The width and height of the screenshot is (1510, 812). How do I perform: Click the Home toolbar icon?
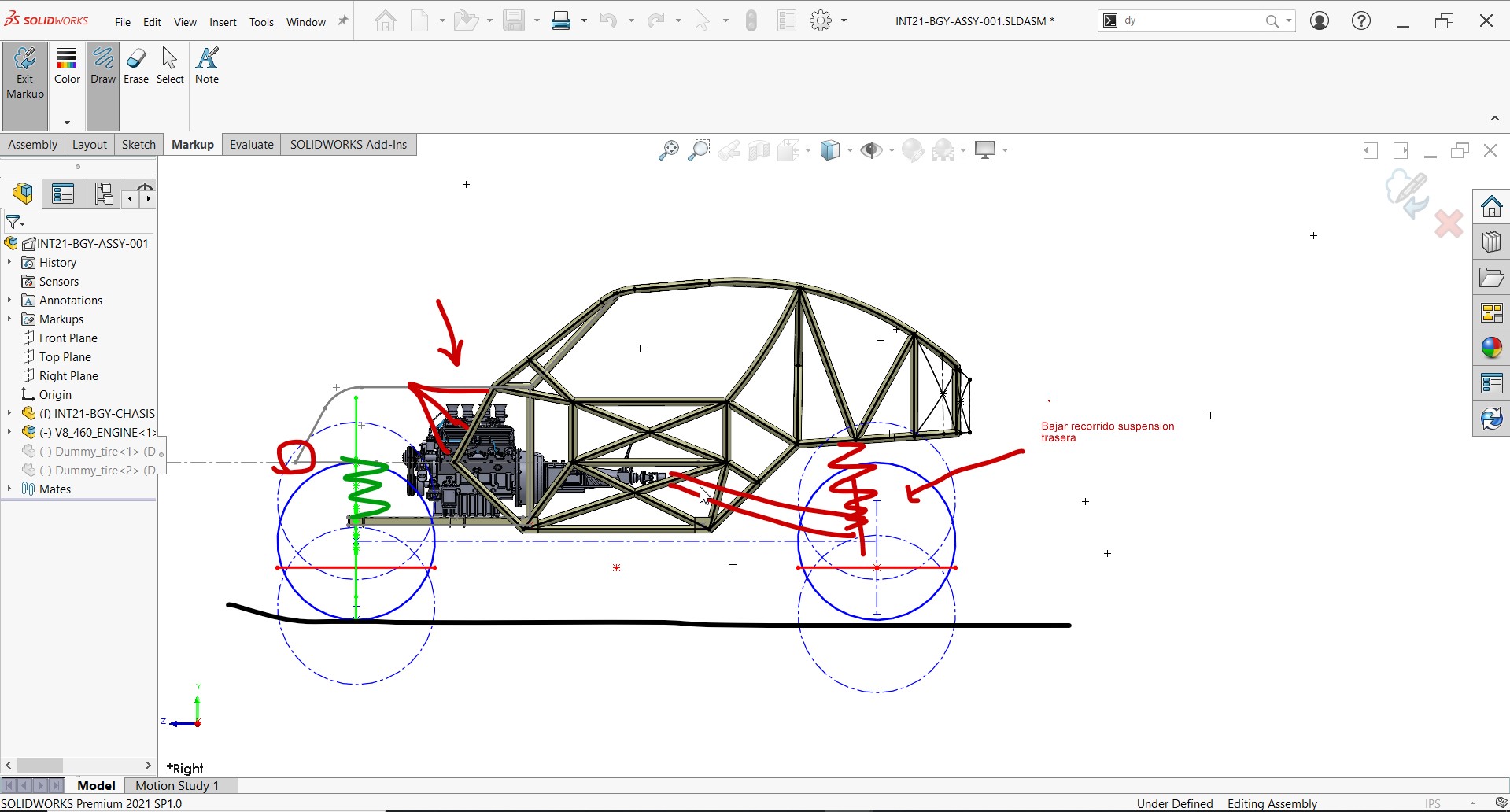(x=386, y=20)
